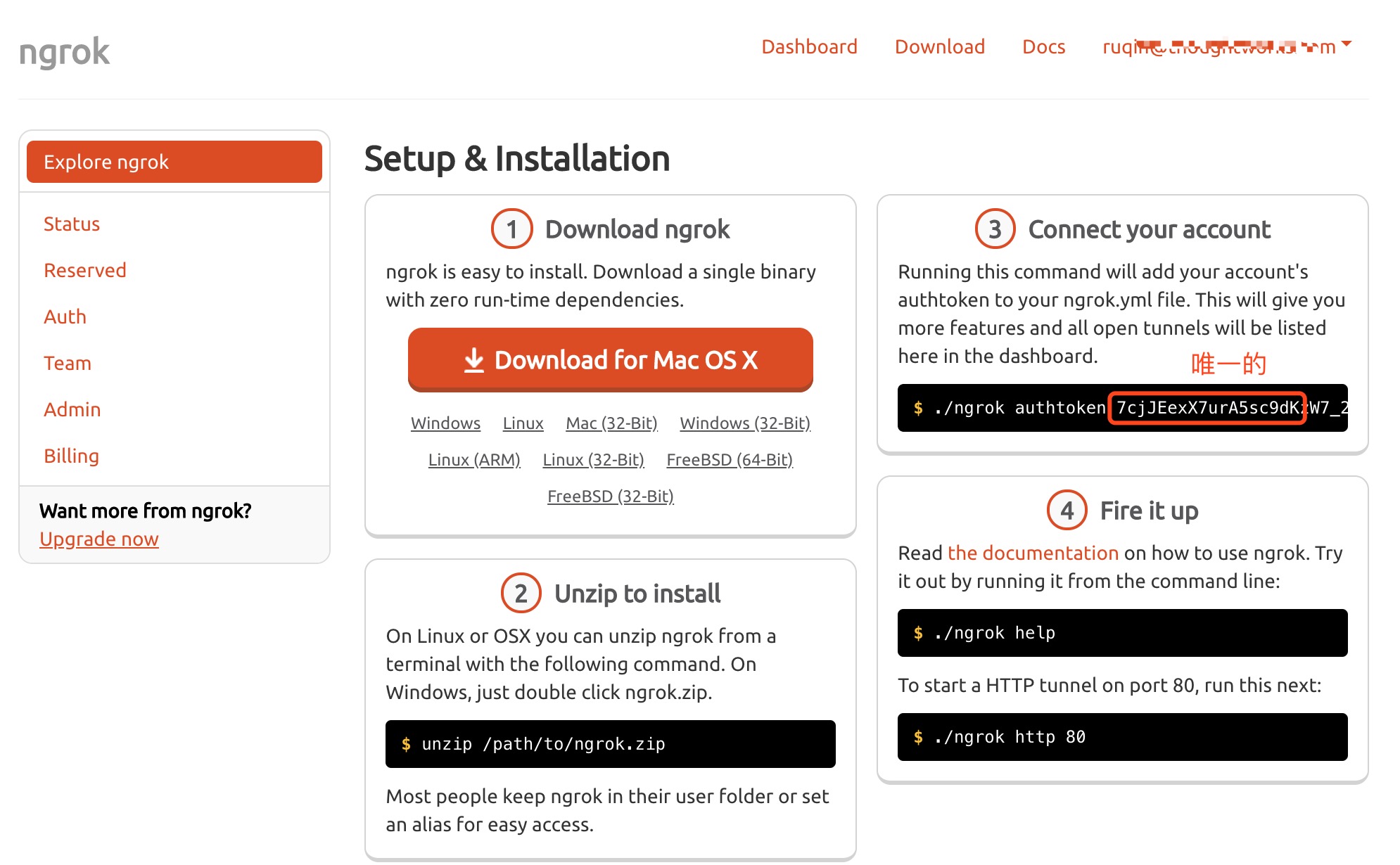
Task: Download the Mac (32-Bit) build
Action: (x=611, y=423)
